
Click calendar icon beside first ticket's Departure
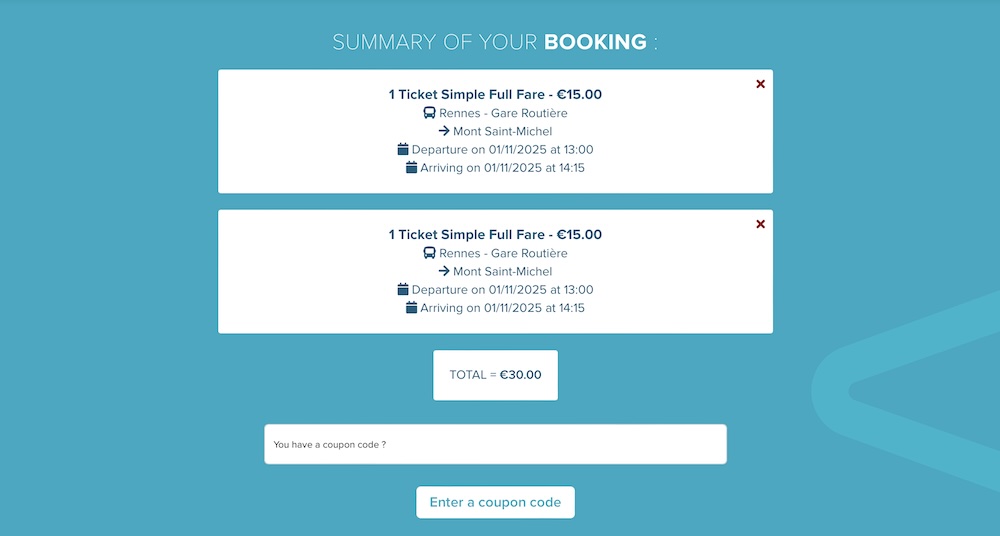tap(402, 149)
